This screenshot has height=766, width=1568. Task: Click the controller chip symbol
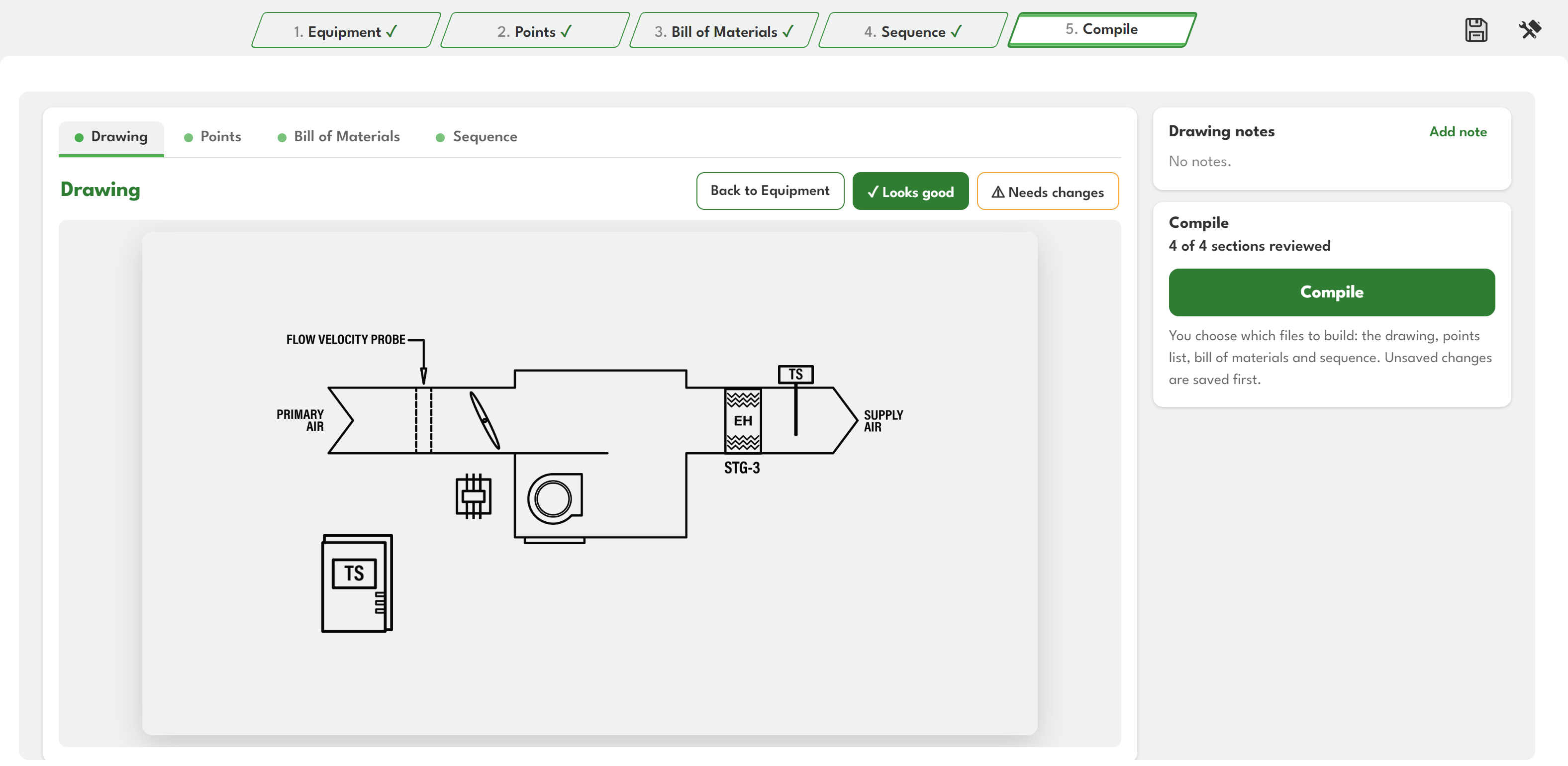pyautogui.click(x=473, y=496)
